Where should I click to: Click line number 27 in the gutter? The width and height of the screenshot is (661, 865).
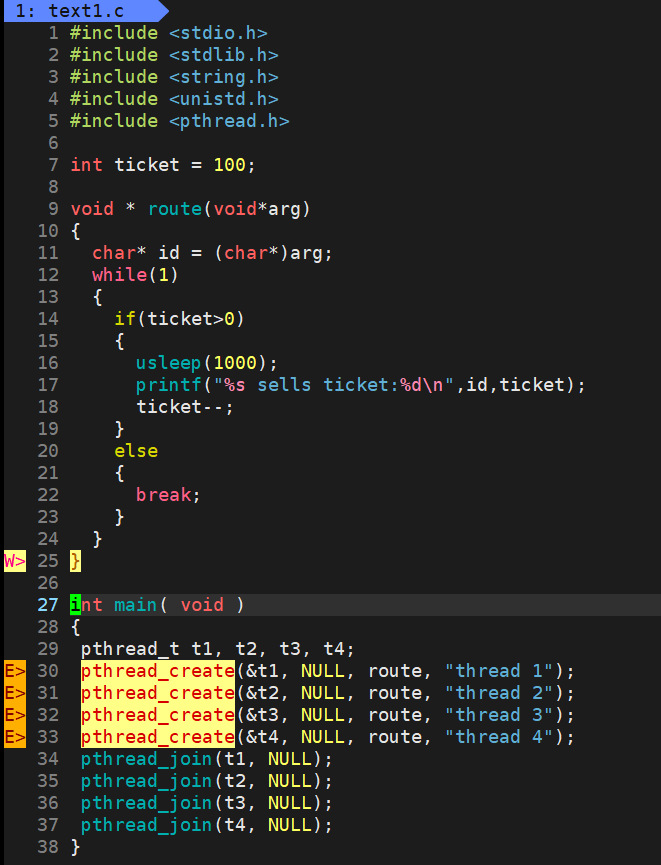pos(47,605)
